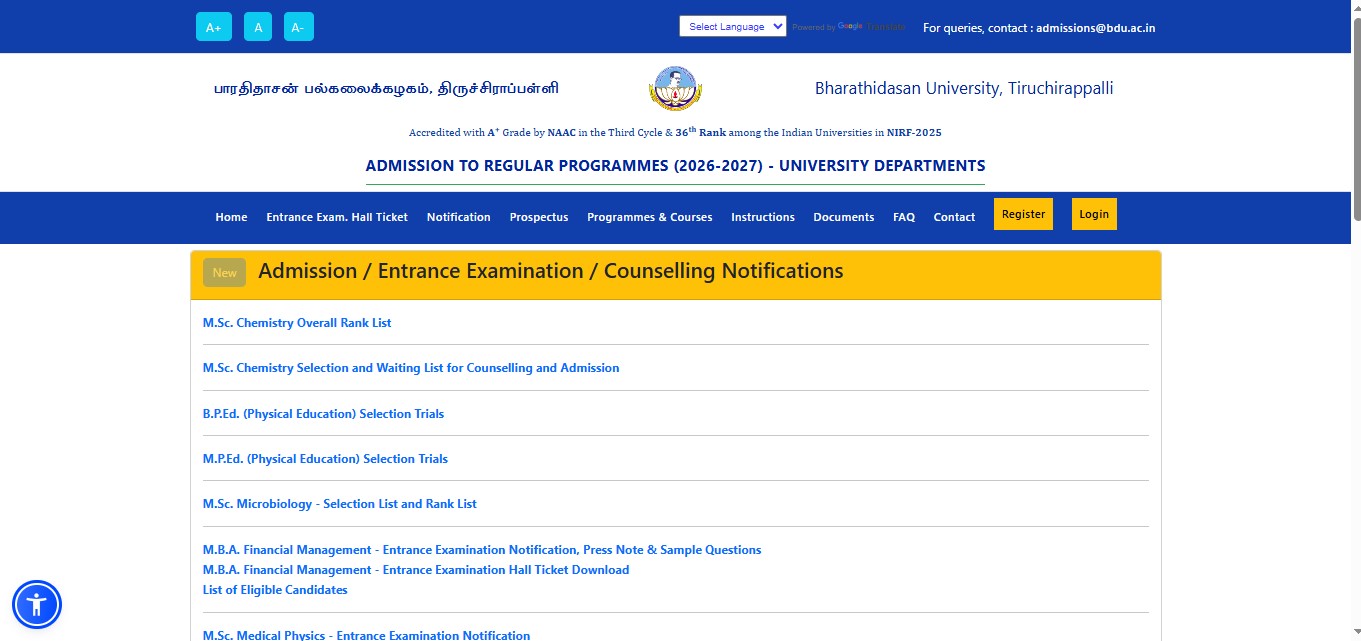Image resolution: width=1361 pixels, height=641 pixels.
Task: Click the yellow Register button
Action: 1023,214
